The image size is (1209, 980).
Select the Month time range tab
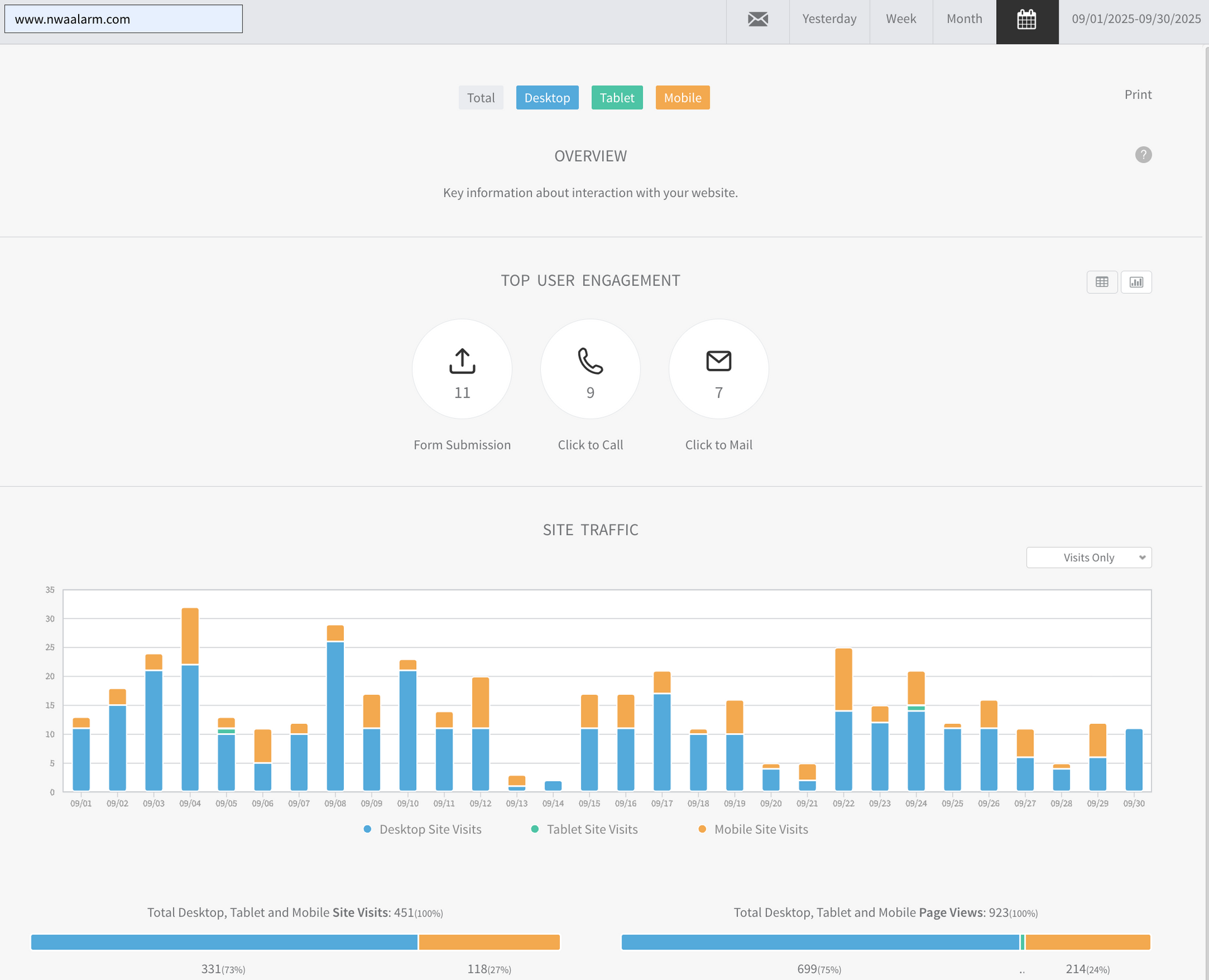(964, 19)
